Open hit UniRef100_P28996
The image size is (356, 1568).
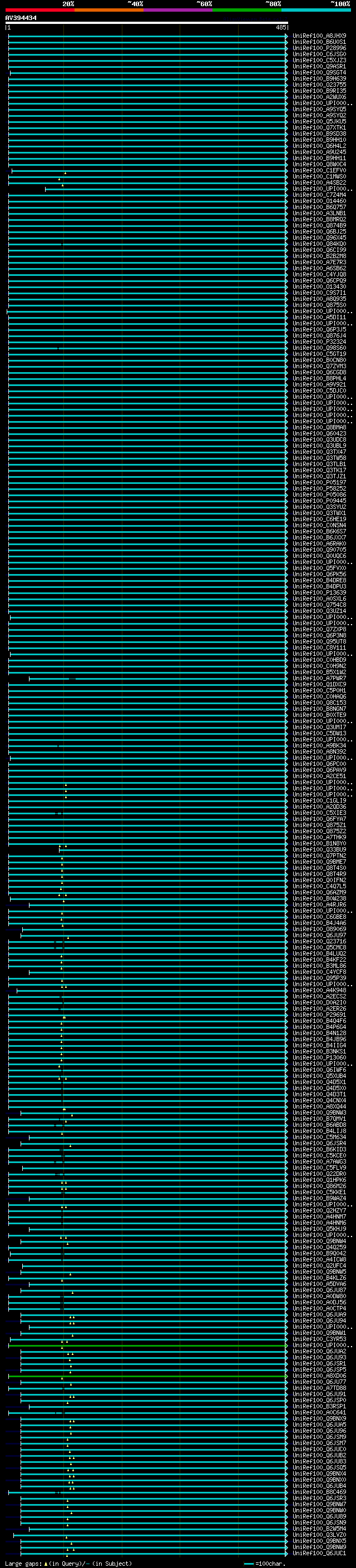(x=319, y=48)
